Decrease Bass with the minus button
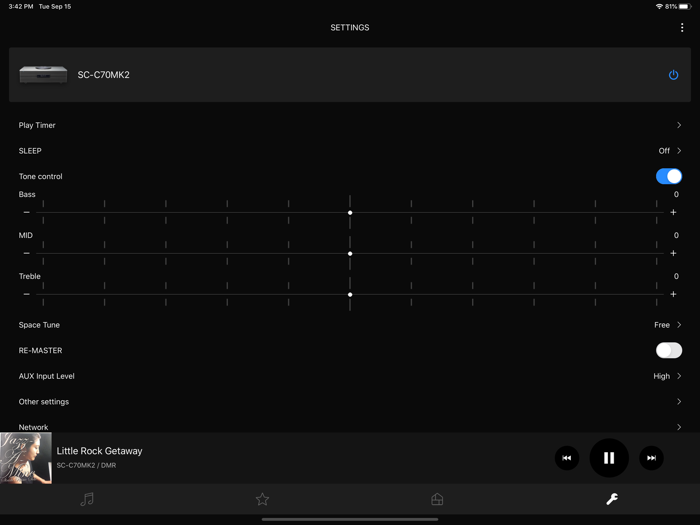Screen dimensions: 700x525 click(27, 212)
